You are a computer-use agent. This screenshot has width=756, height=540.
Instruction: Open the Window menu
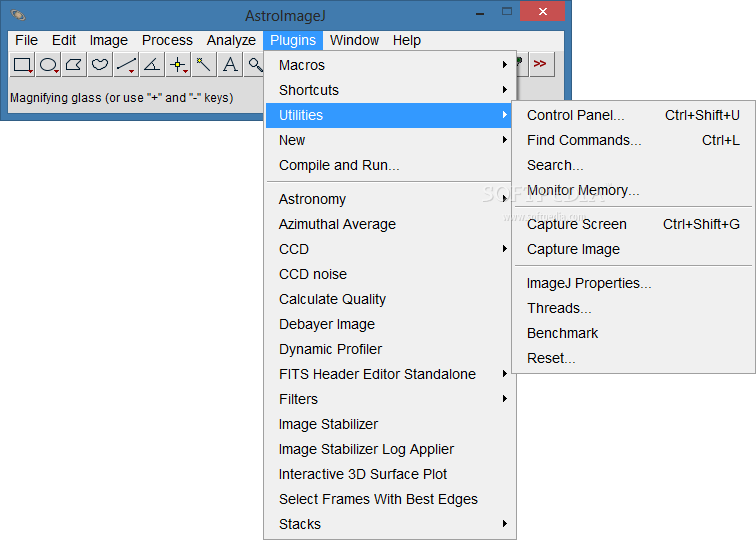tap(354, 40)
